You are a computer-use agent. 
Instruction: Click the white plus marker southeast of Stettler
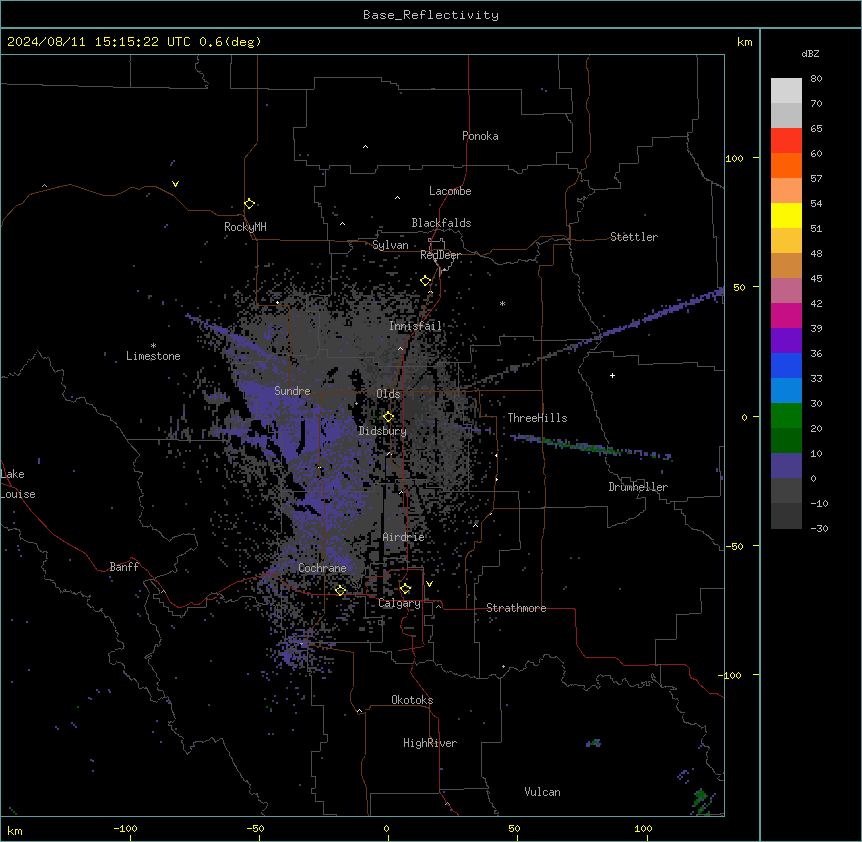point(612,375)
